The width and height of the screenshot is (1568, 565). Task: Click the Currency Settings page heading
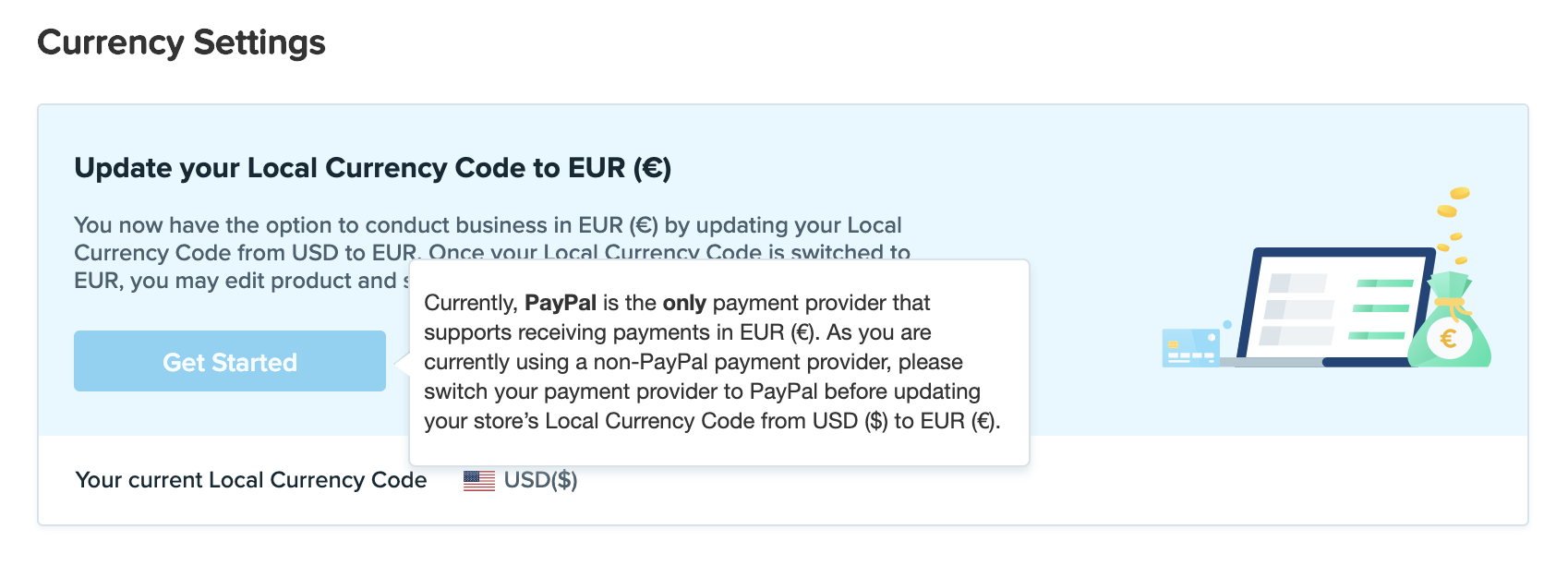click(181, 42)
